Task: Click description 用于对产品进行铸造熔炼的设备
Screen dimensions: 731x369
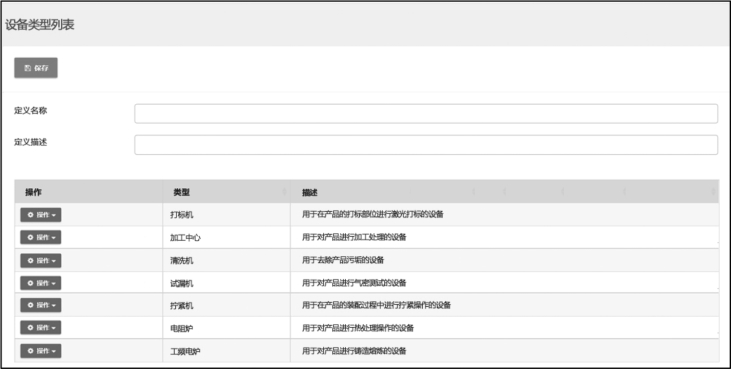Action: pos(354,351)
